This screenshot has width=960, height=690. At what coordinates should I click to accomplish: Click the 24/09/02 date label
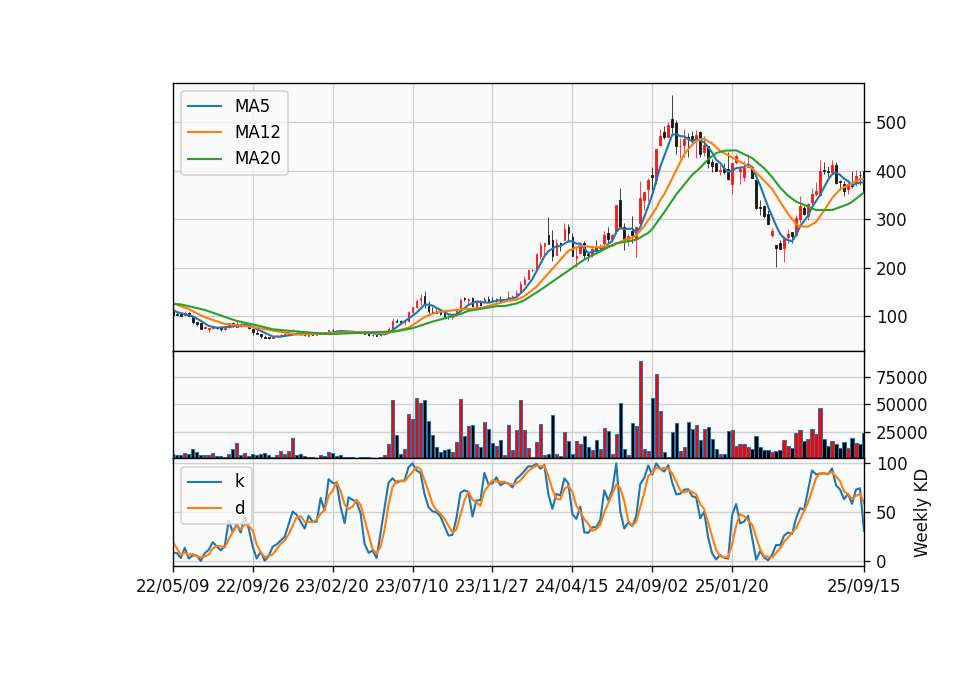coord(651,586)
